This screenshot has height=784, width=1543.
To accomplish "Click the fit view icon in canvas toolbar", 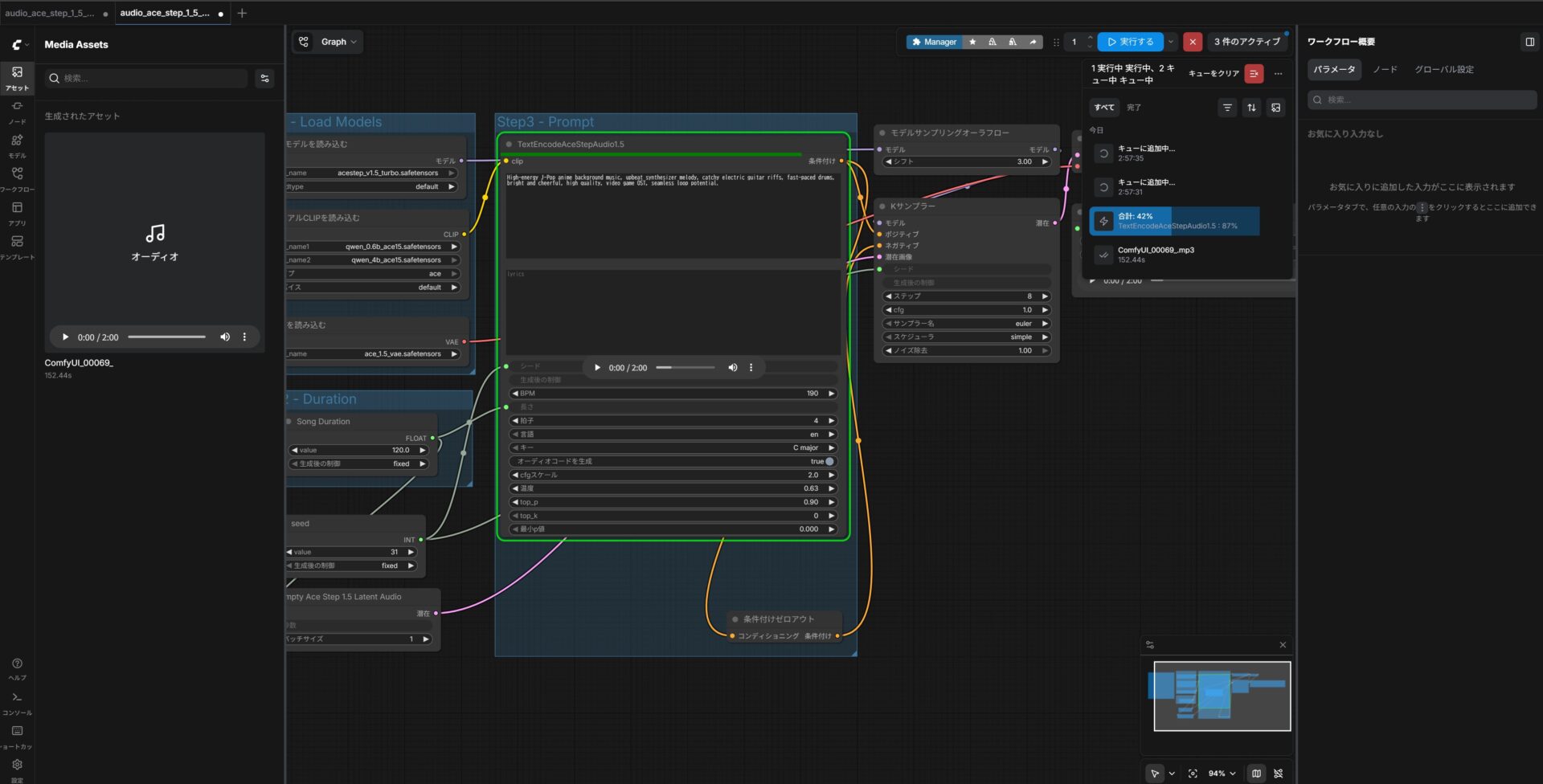I will coord(1193,774).
